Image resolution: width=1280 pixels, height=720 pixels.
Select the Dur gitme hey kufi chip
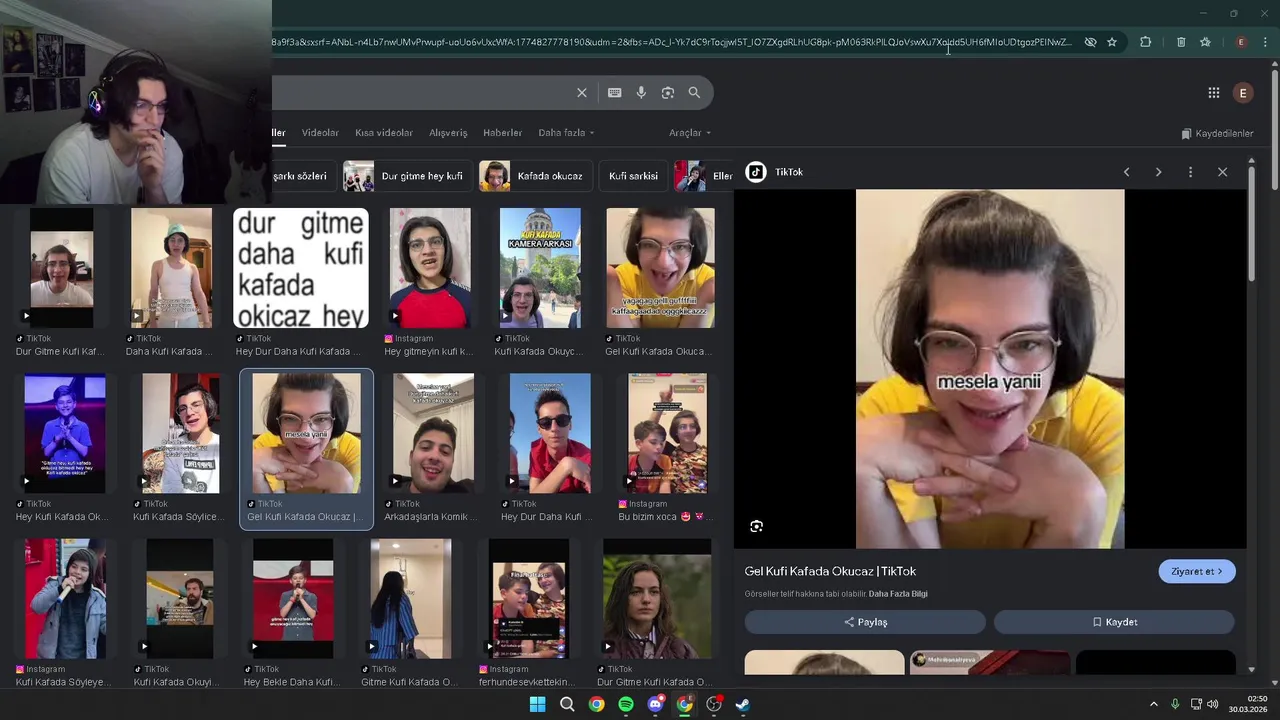407,176
